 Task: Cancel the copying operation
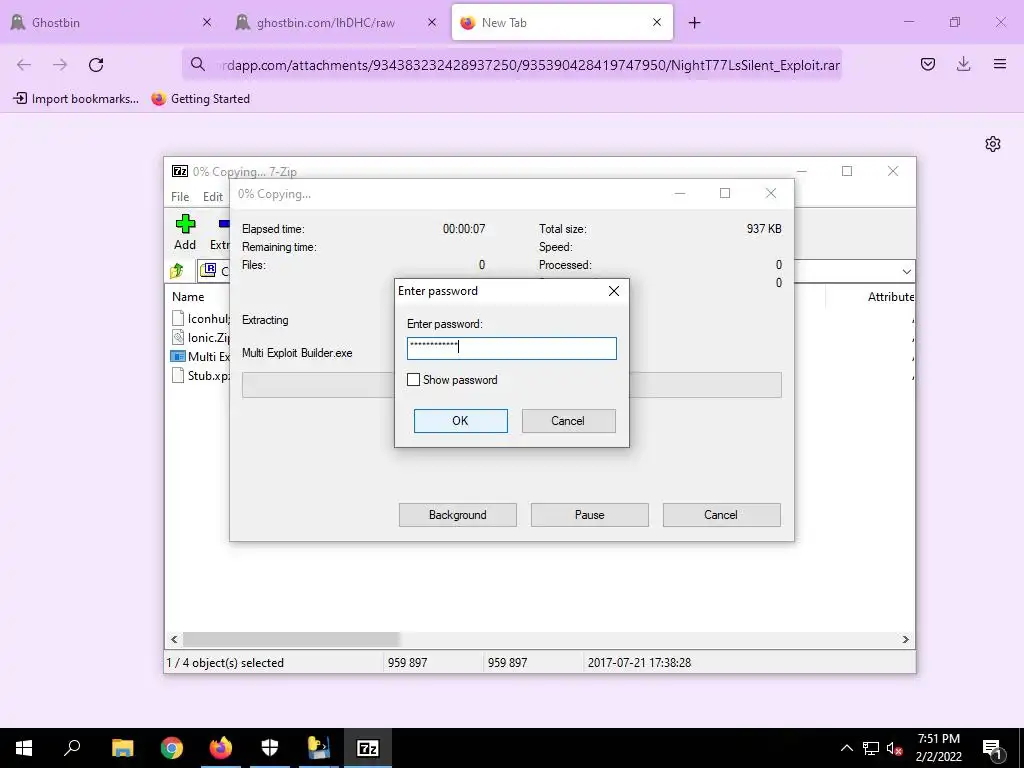[722, 515]
